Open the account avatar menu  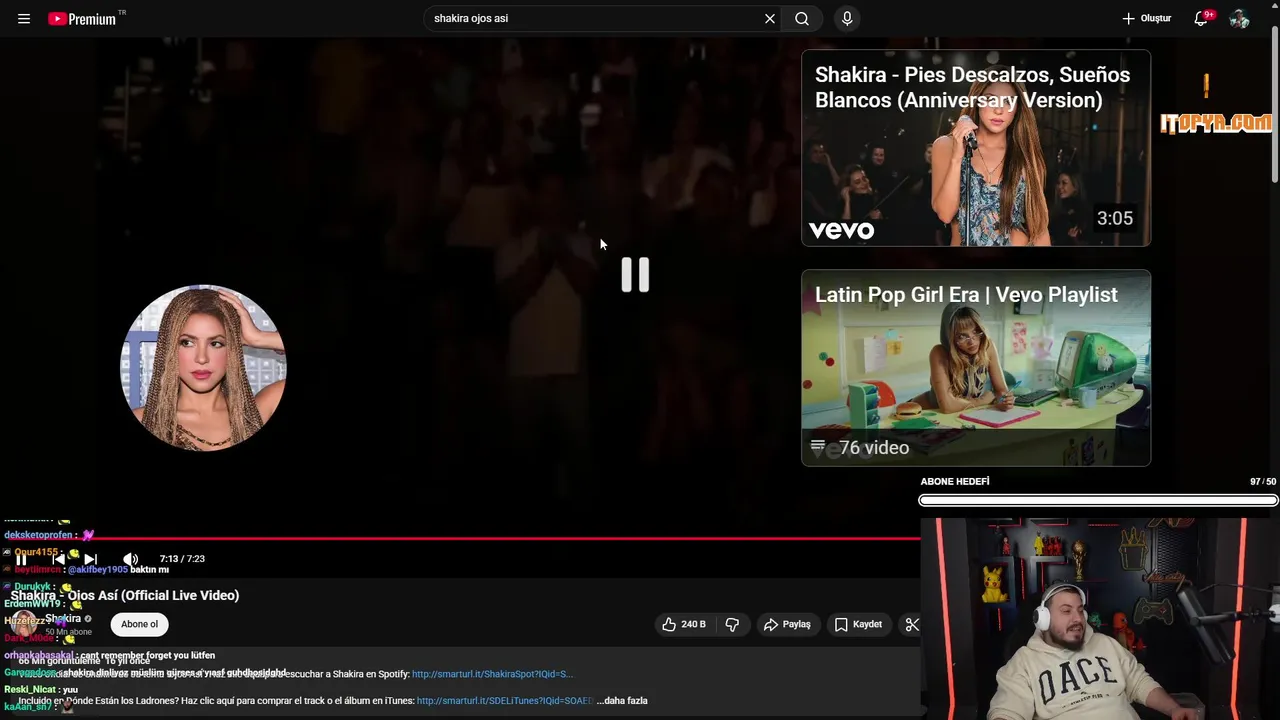[1239, 19]
